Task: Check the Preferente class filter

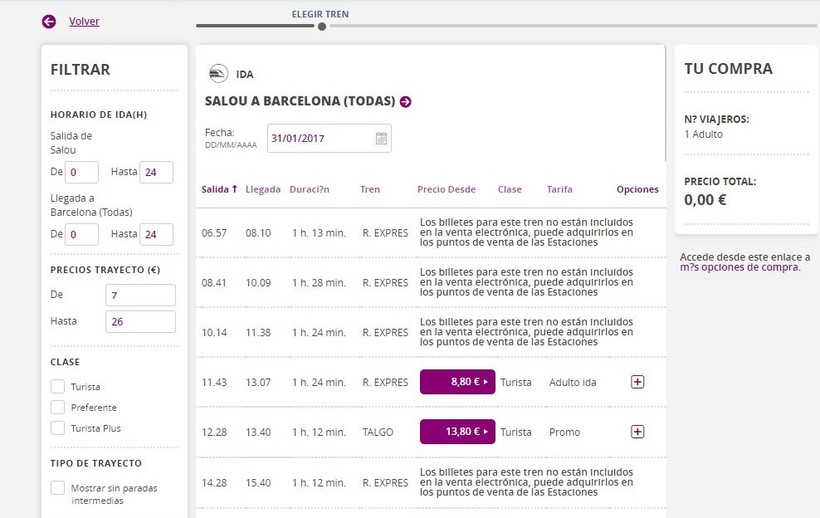Action: point(58,407)
